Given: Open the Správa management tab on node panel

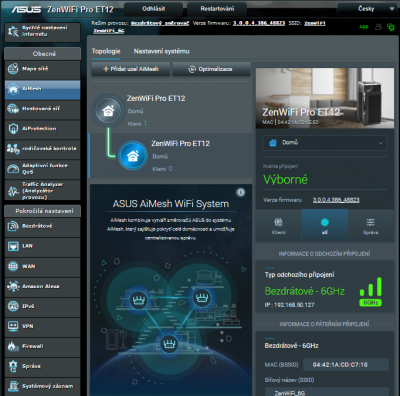Looking at the screenshot, I should tap(371, 226).
